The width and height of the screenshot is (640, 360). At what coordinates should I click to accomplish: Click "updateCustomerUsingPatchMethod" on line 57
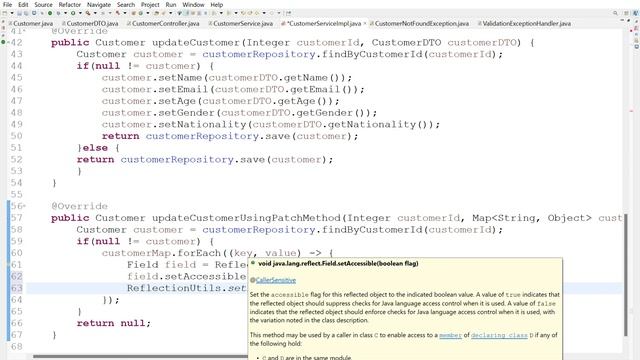(x=246, y=218)
